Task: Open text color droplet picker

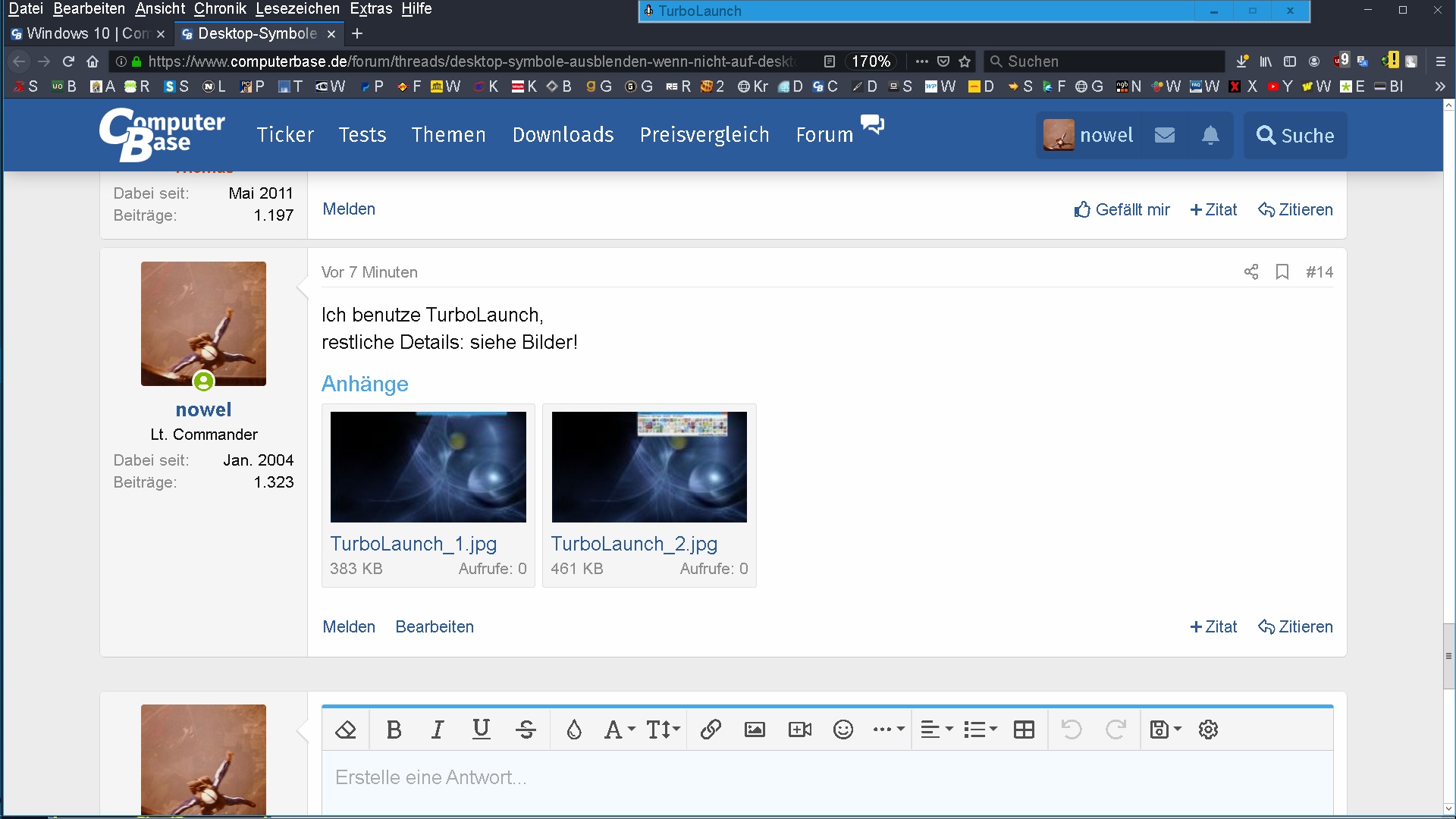Action: (574, 730)
